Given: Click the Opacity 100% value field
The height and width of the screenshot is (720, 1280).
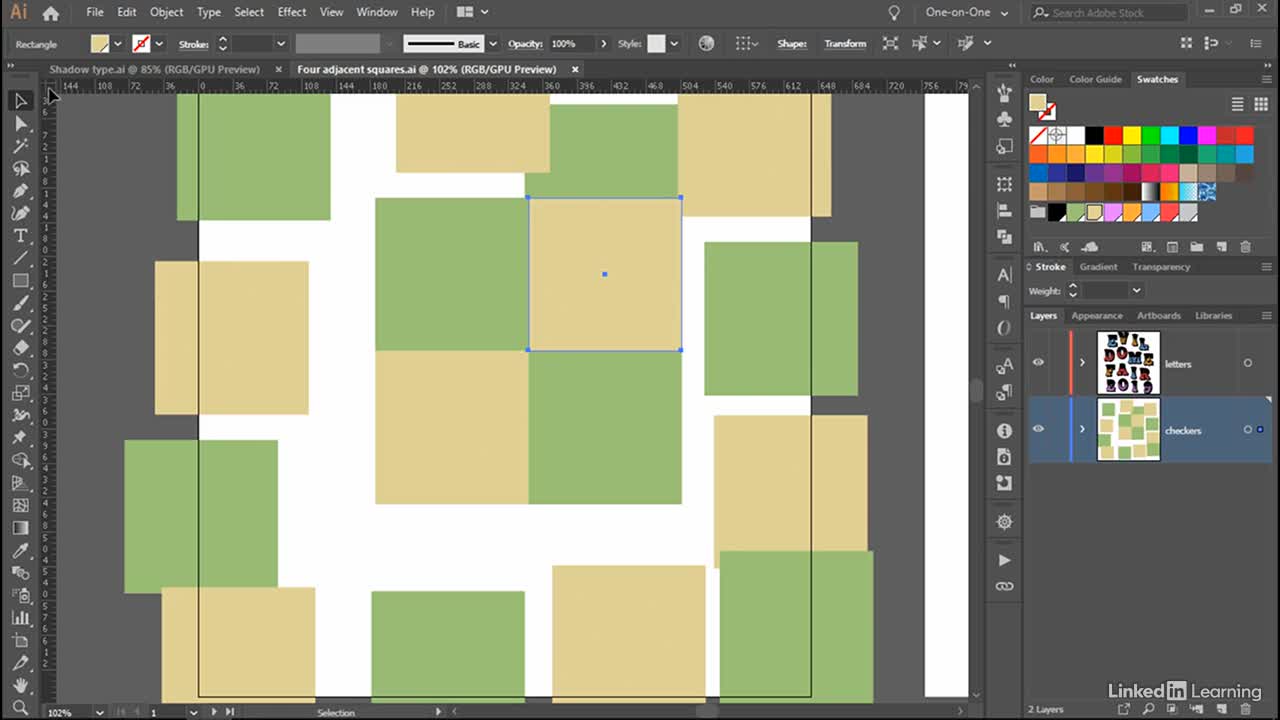Looking at the screenshot, I should tap(570, 44).
